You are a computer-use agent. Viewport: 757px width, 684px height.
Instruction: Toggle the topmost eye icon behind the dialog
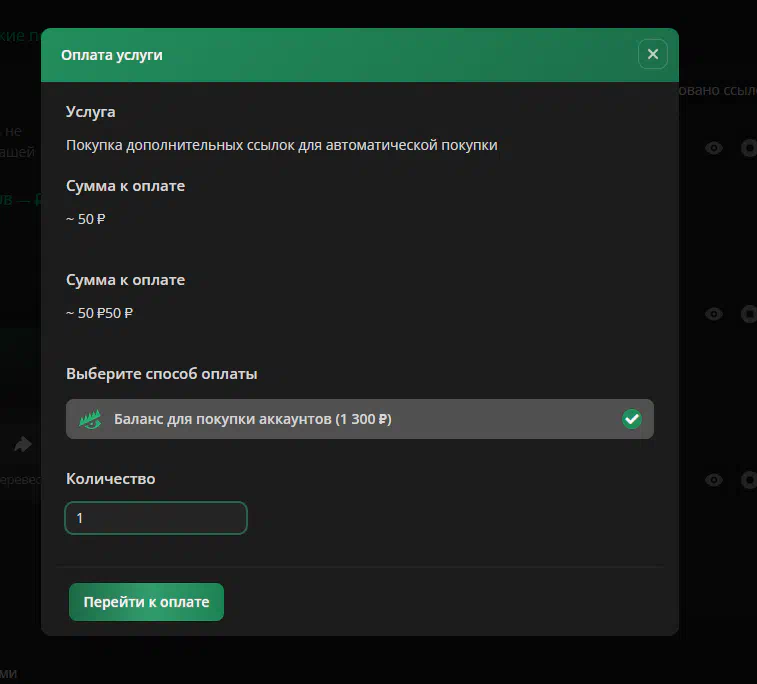(x=713, y=148)
